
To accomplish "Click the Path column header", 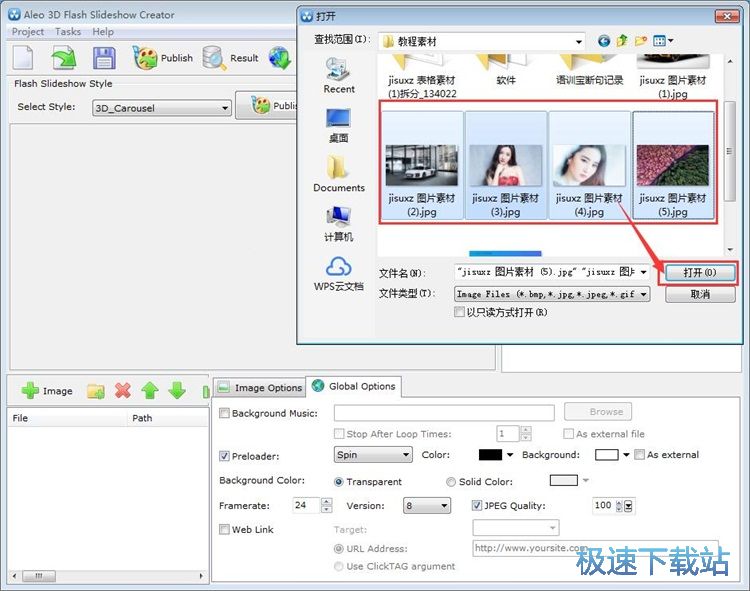I will pyautogui.click(x=167, y=418).
